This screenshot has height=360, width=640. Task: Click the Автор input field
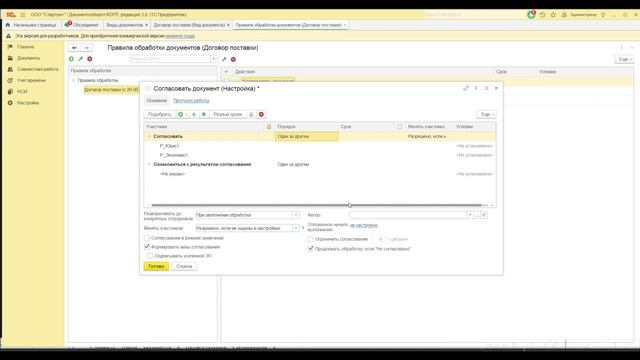click(x=408, y=215)
